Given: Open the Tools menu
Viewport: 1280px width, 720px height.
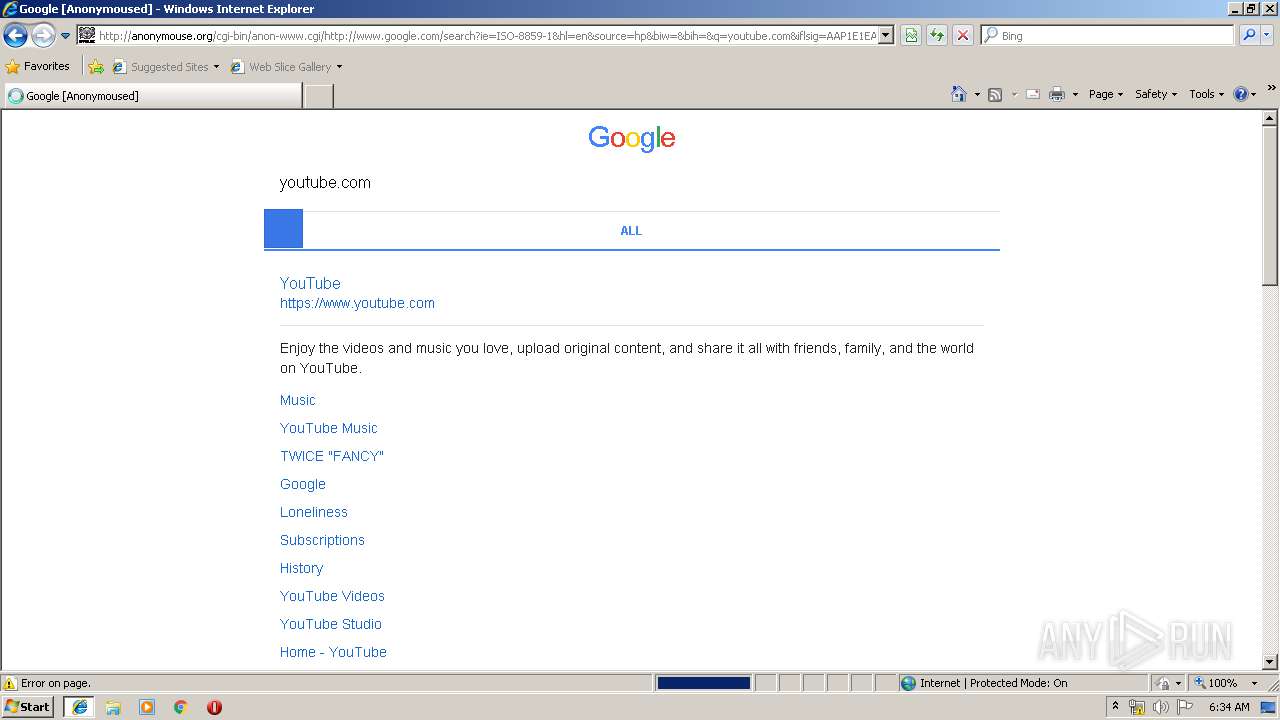Looking at the screenshot, I should (x=1206, y=94).
